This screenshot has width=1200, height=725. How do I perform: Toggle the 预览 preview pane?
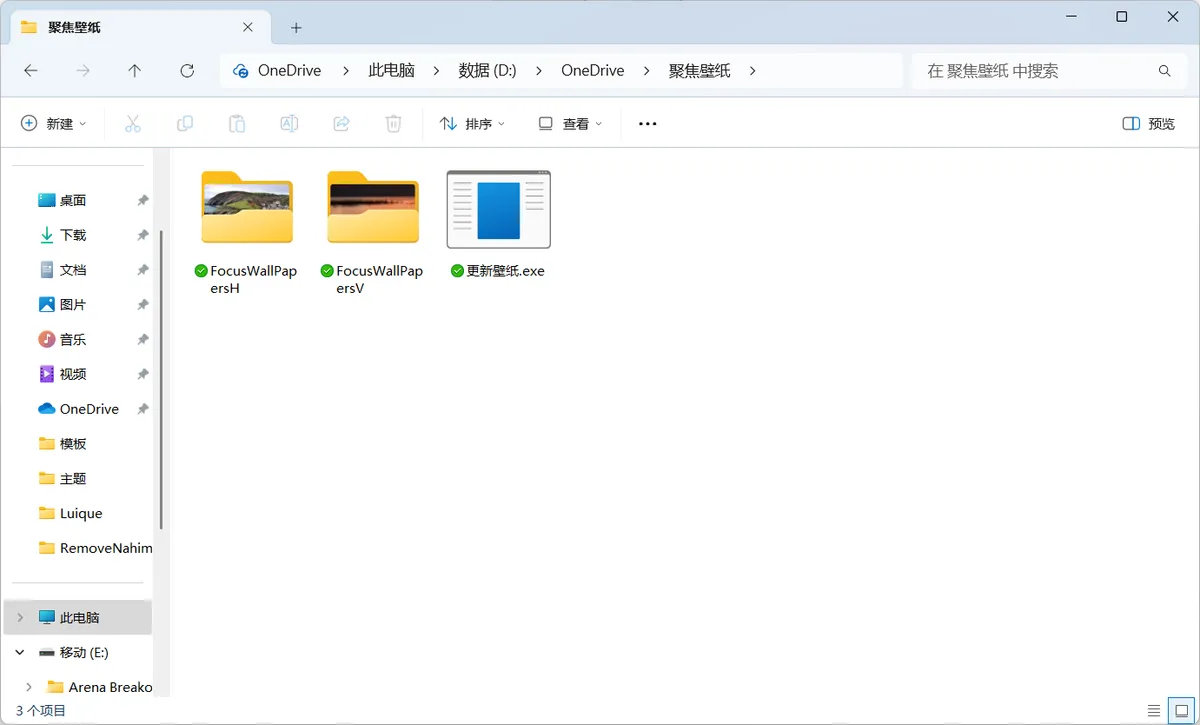[1149, 124]
